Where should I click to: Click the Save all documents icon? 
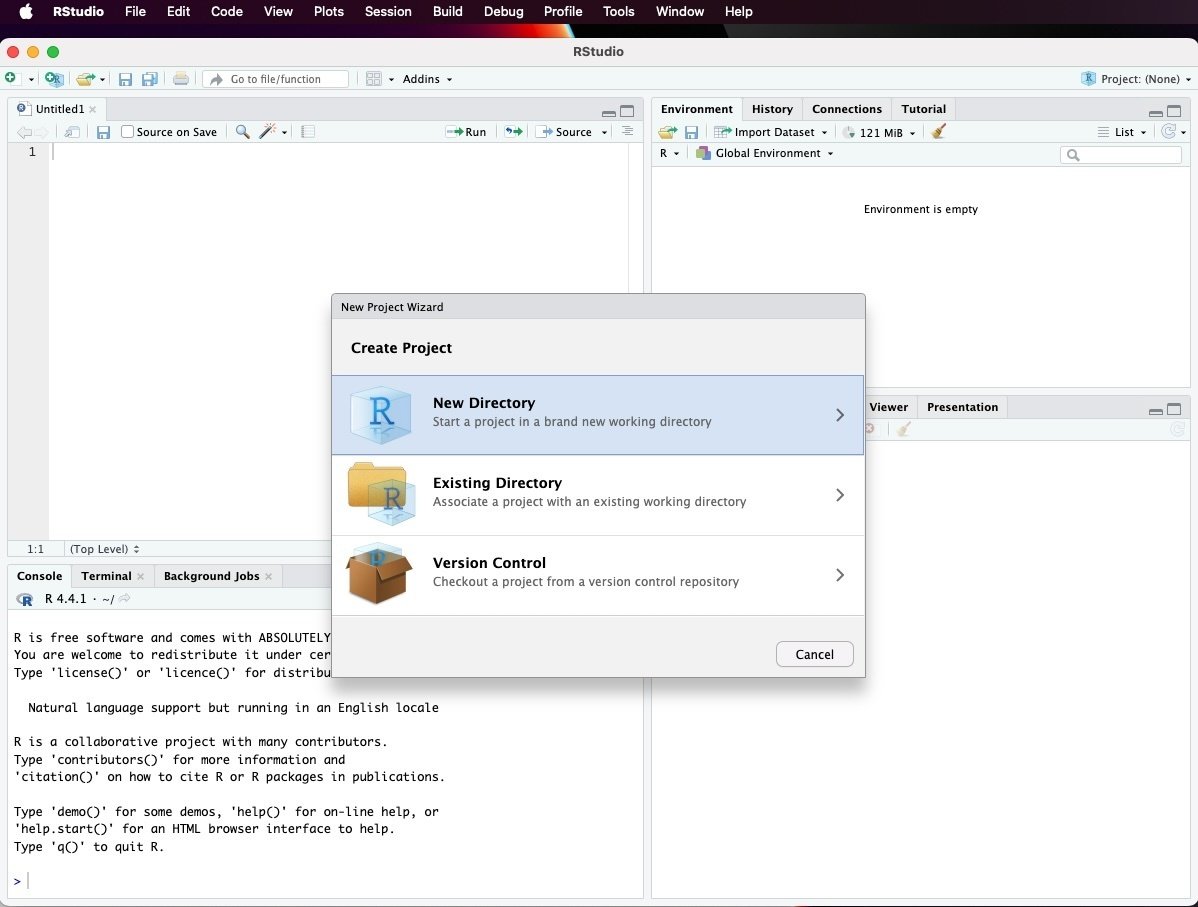pos(150,79)
